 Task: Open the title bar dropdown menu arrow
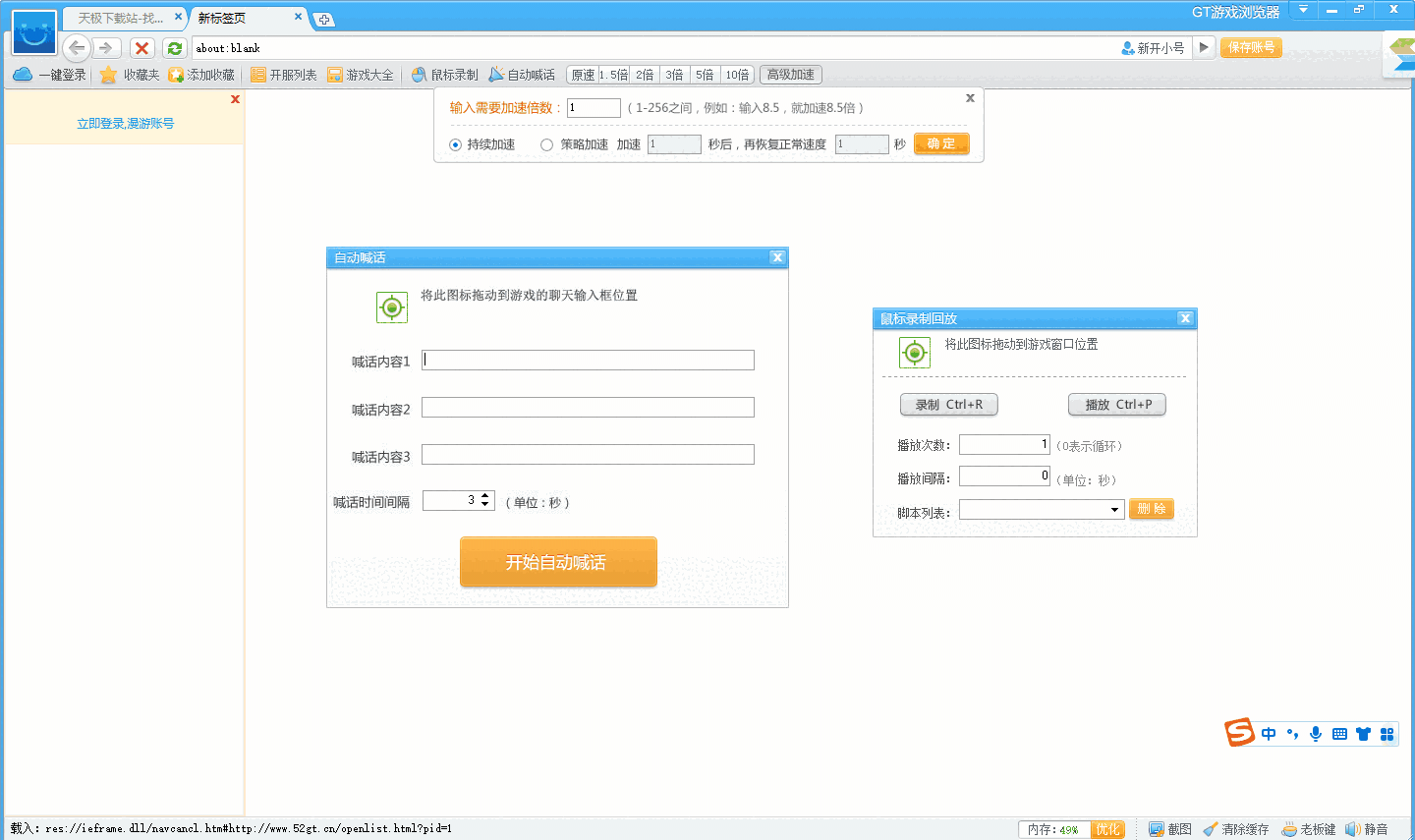(x=1303, y=10)
